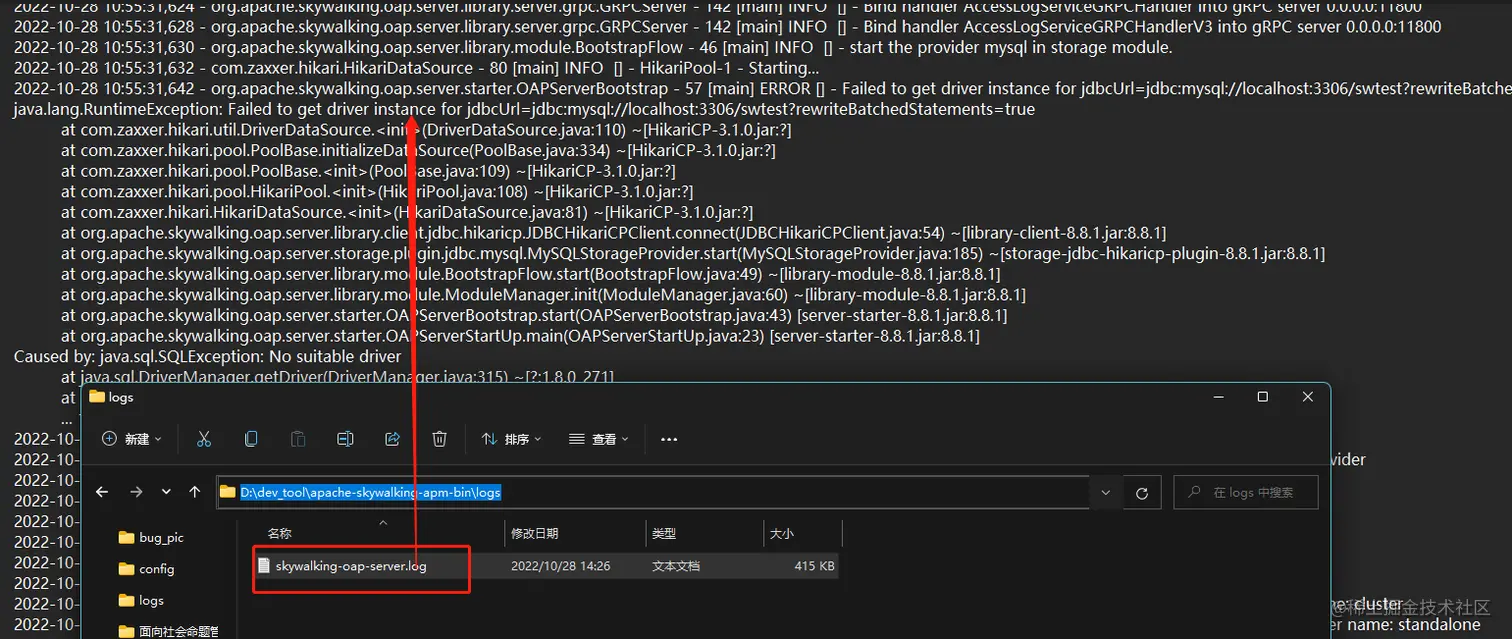Go back with the left arrow button
Screen dimensions: 1512x639
[102, 492]
